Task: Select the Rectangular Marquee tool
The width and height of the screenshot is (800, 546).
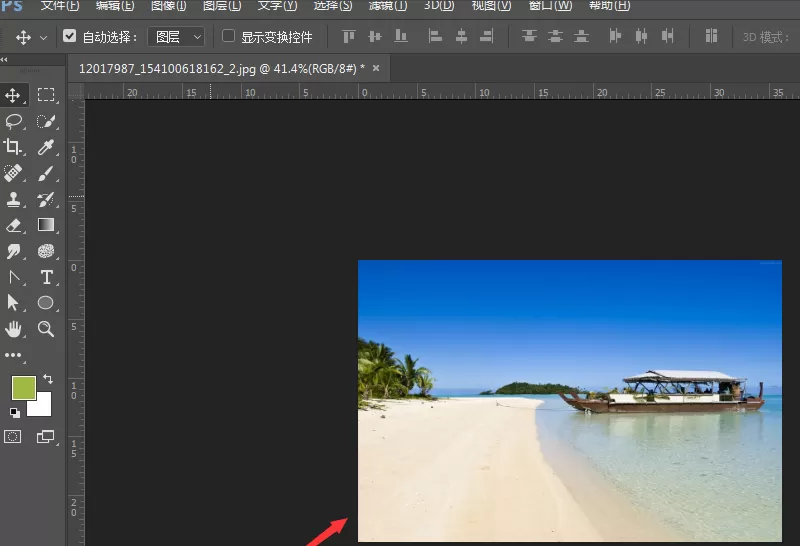Action: 46,95
